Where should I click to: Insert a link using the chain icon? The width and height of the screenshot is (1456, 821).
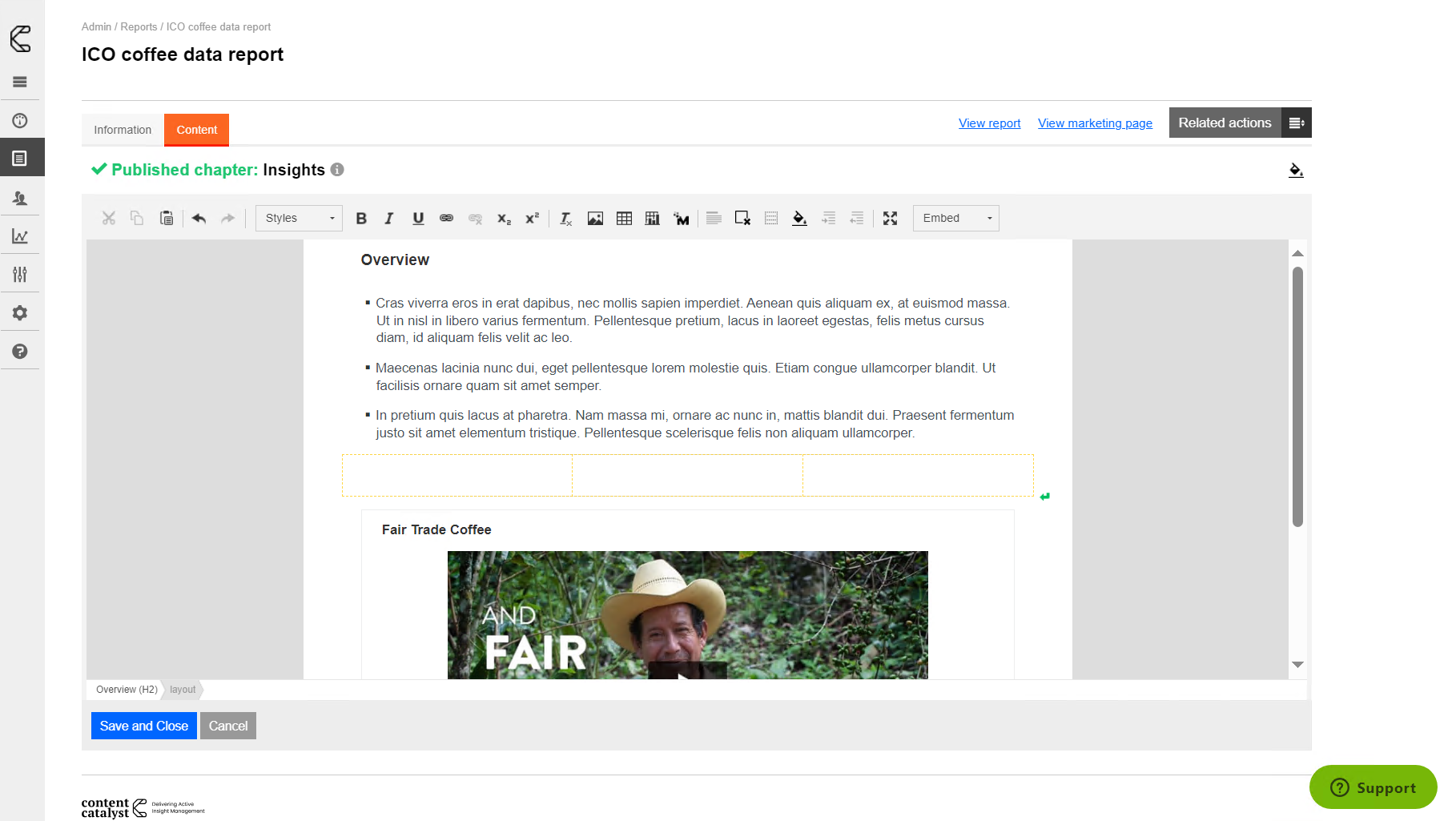tap(446, 219)
